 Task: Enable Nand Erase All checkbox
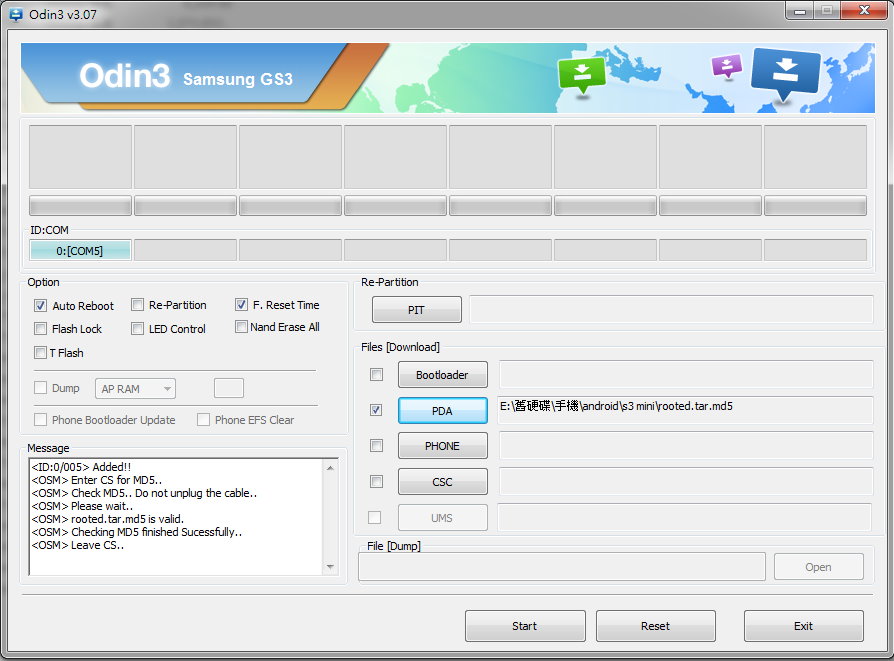point(241,327)
